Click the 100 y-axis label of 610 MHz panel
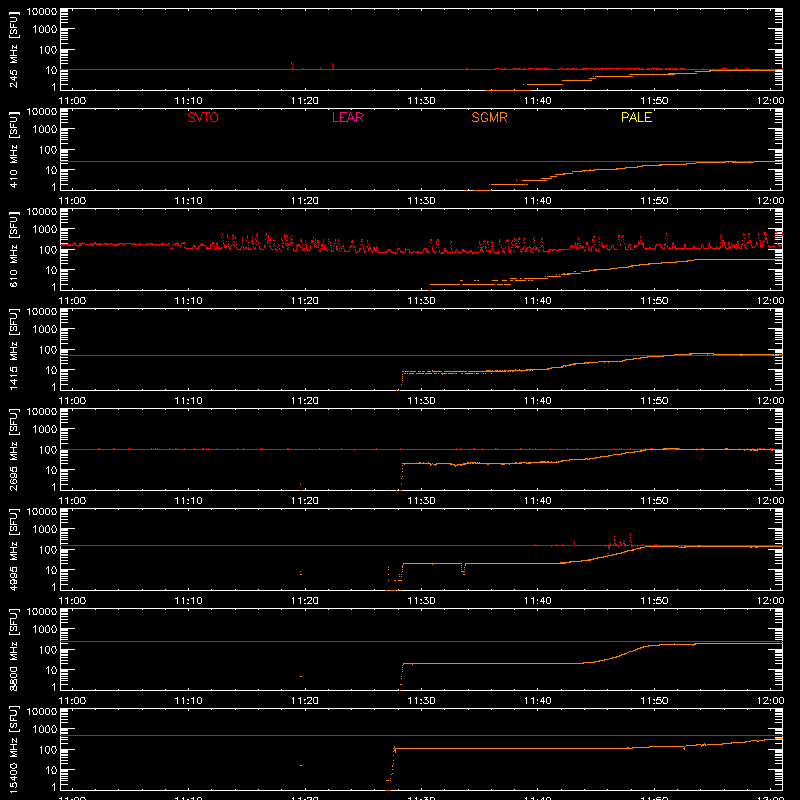 (48, 250)
